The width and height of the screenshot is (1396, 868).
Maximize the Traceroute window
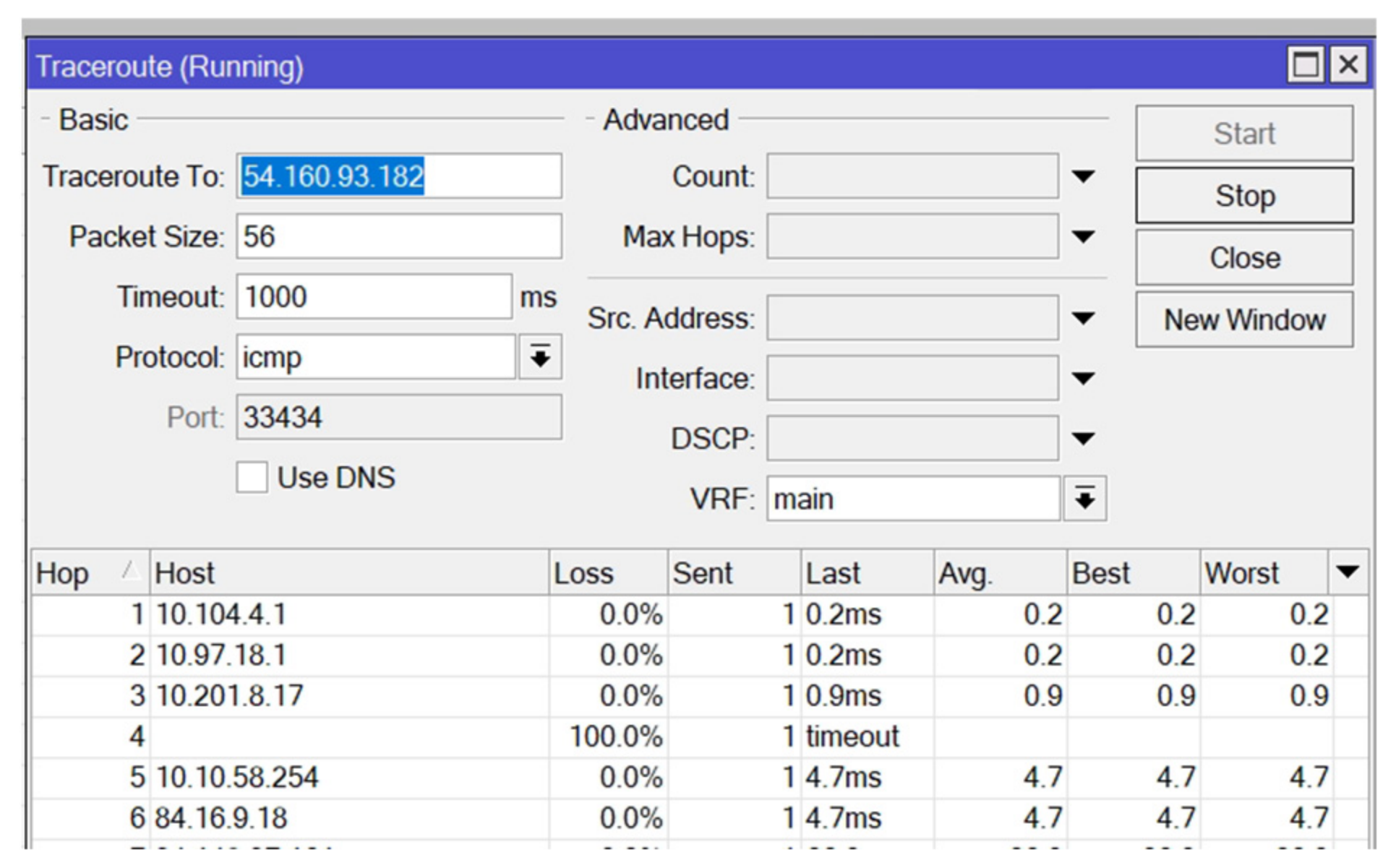pos(1306,65)
